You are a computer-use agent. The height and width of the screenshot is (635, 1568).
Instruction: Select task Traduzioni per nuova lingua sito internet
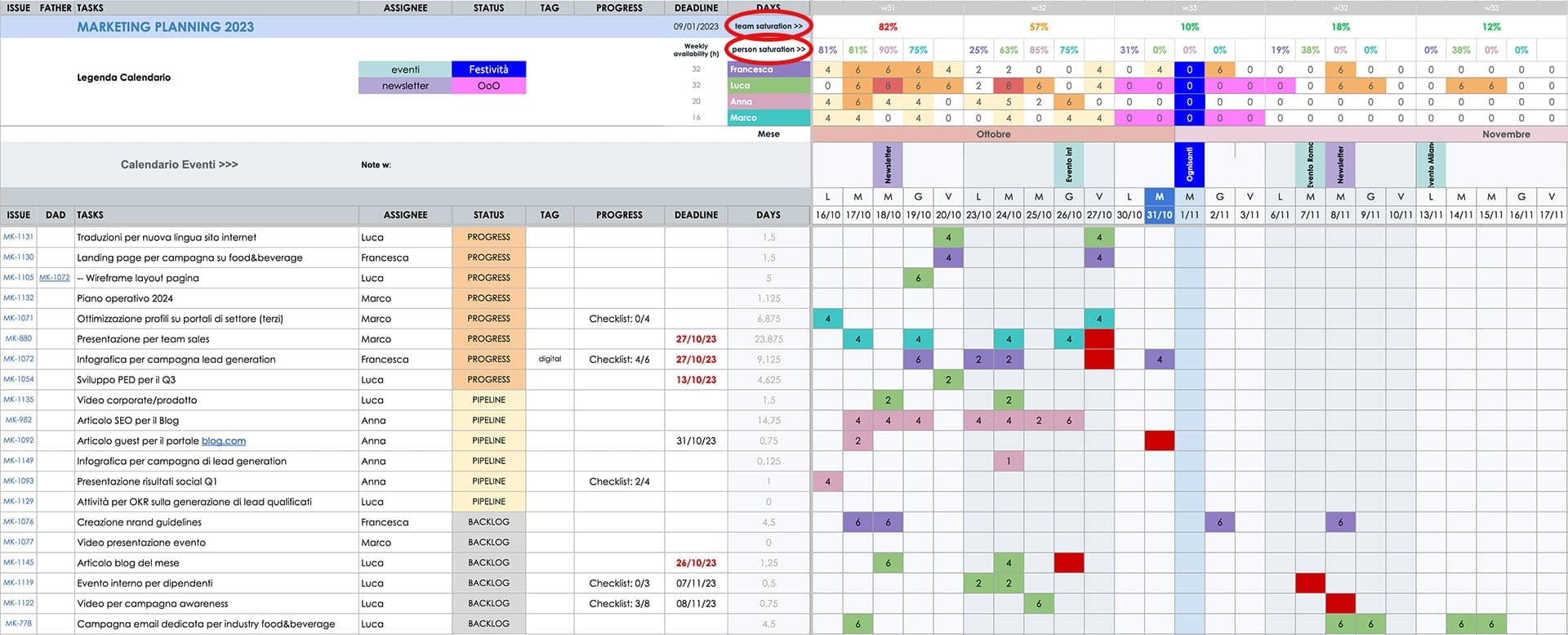pos(167,238)
